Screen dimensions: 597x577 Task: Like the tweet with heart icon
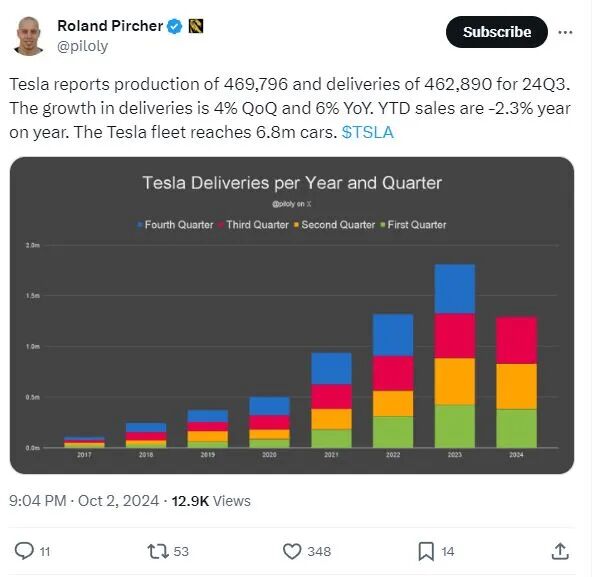tap(292, 551)
